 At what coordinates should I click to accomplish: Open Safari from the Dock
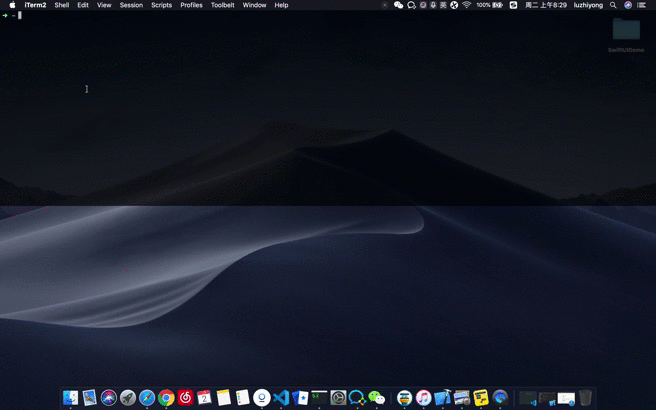[147, 397]
